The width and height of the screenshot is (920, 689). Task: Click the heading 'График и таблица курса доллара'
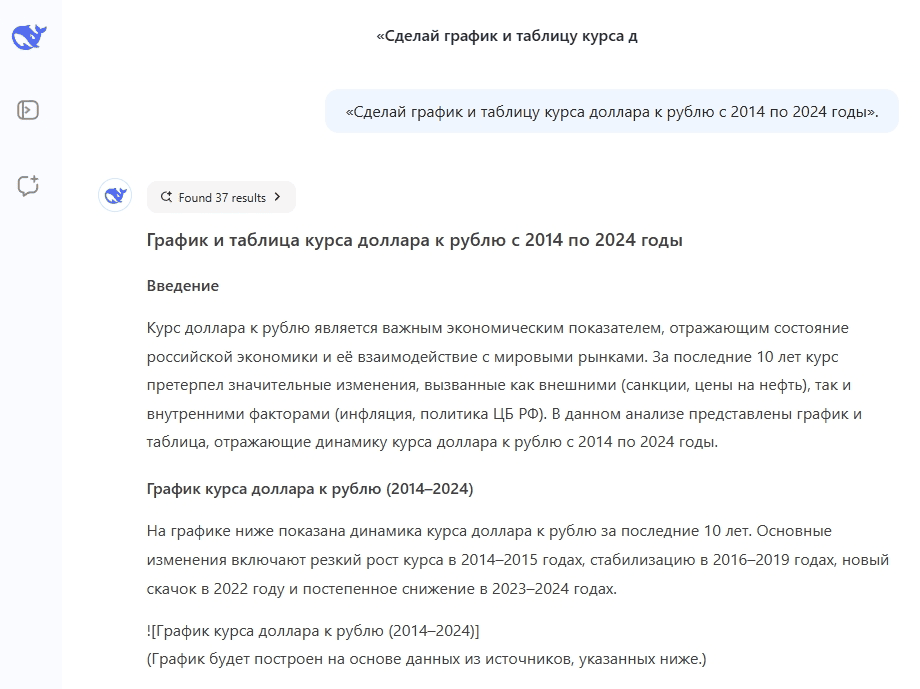pos(414,239)
